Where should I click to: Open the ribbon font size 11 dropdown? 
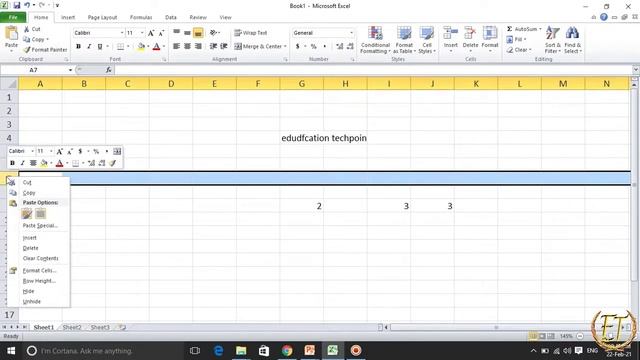coord(142,33)
